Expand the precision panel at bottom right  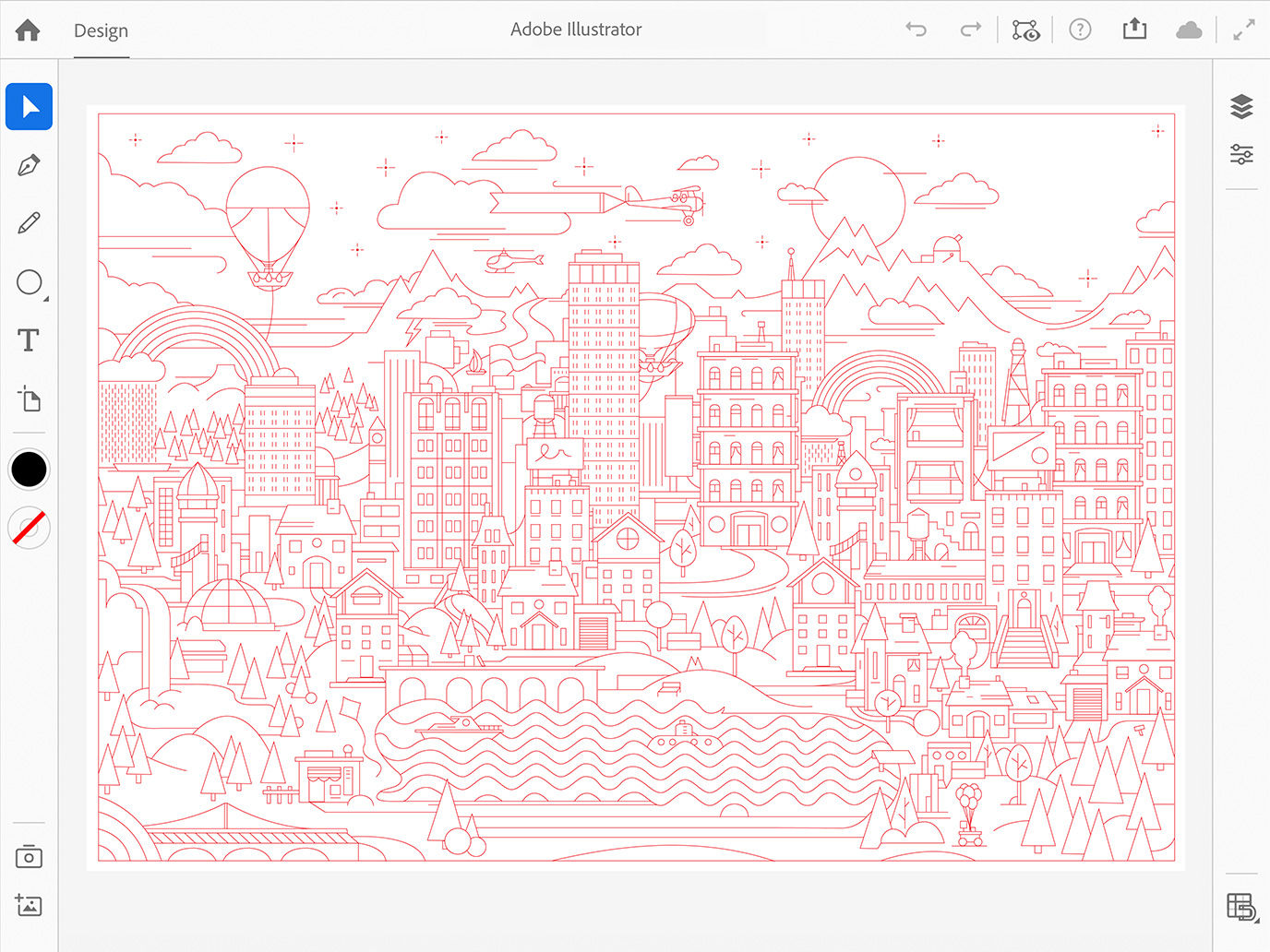click(x=1241, y=907)
